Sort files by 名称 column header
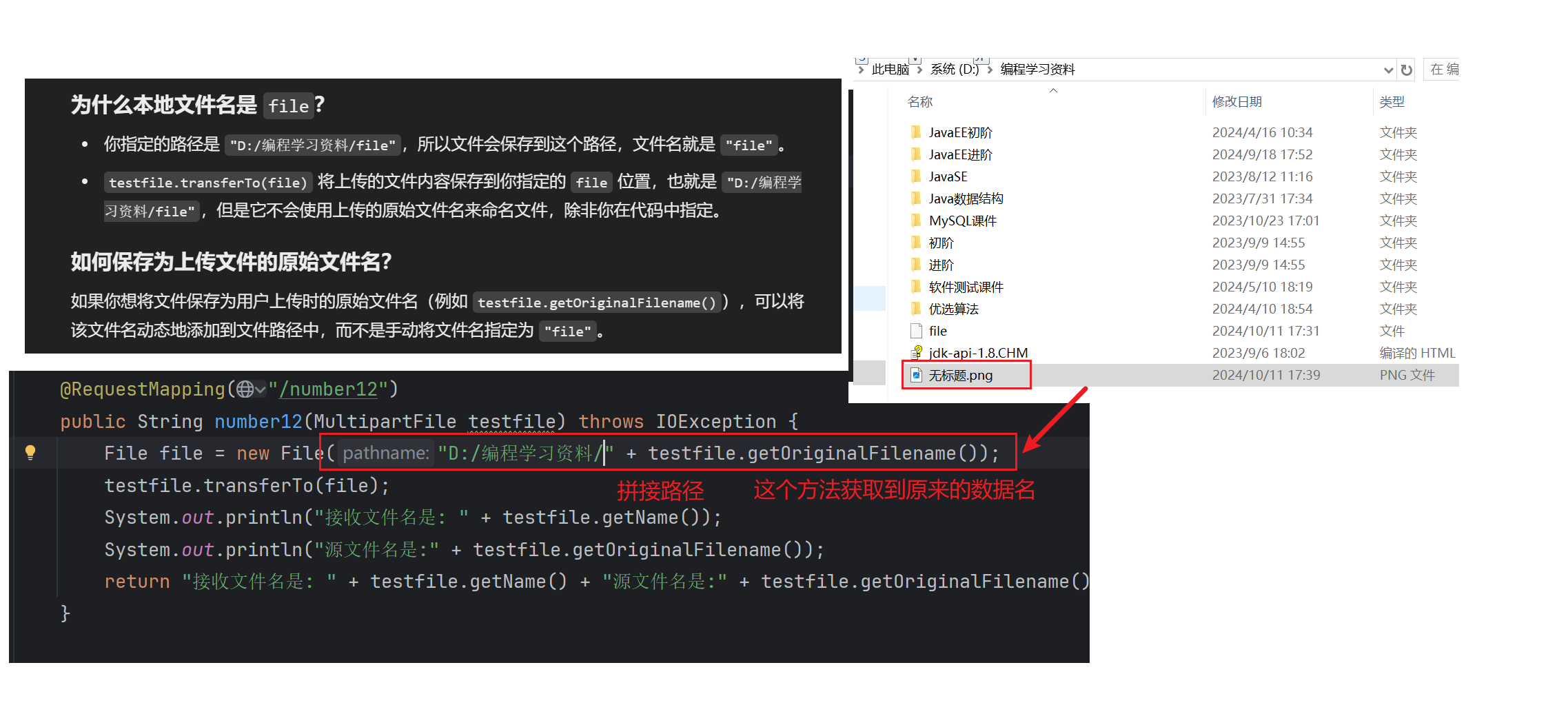The image size is (1568, 705). tap(920, 102)
